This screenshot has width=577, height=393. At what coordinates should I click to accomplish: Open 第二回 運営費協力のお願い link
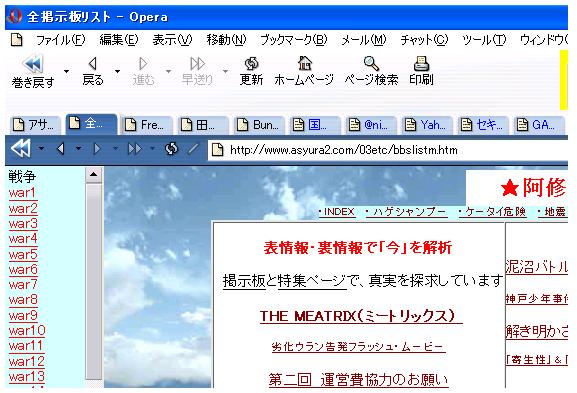358,379
